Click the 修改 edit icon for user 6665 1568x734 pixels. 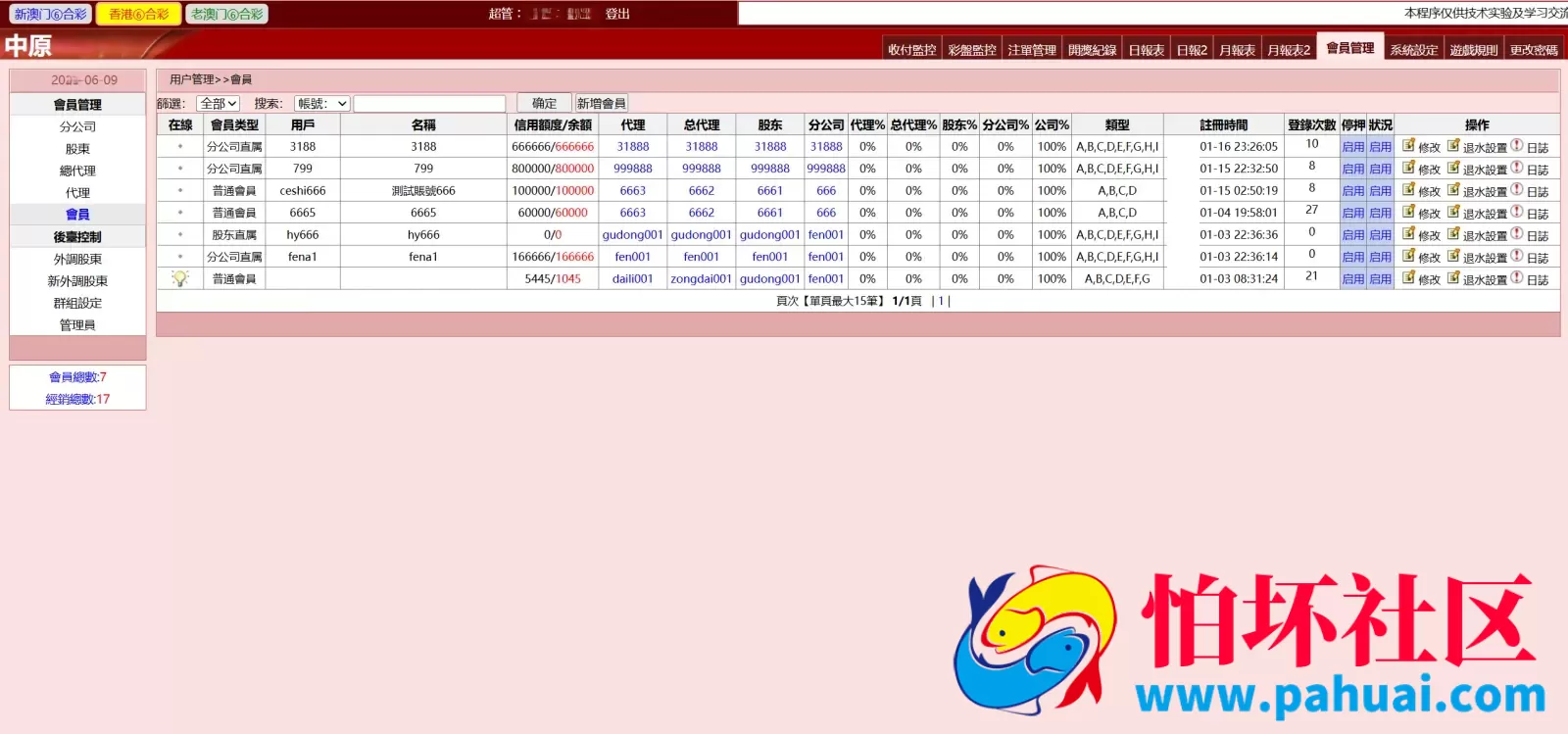(x=1408, y=212)
